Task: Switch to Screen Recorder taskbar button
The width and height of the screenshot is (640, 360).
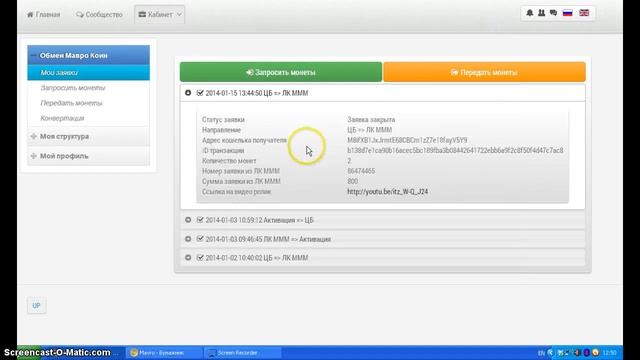Action: (x=243, y=353)
